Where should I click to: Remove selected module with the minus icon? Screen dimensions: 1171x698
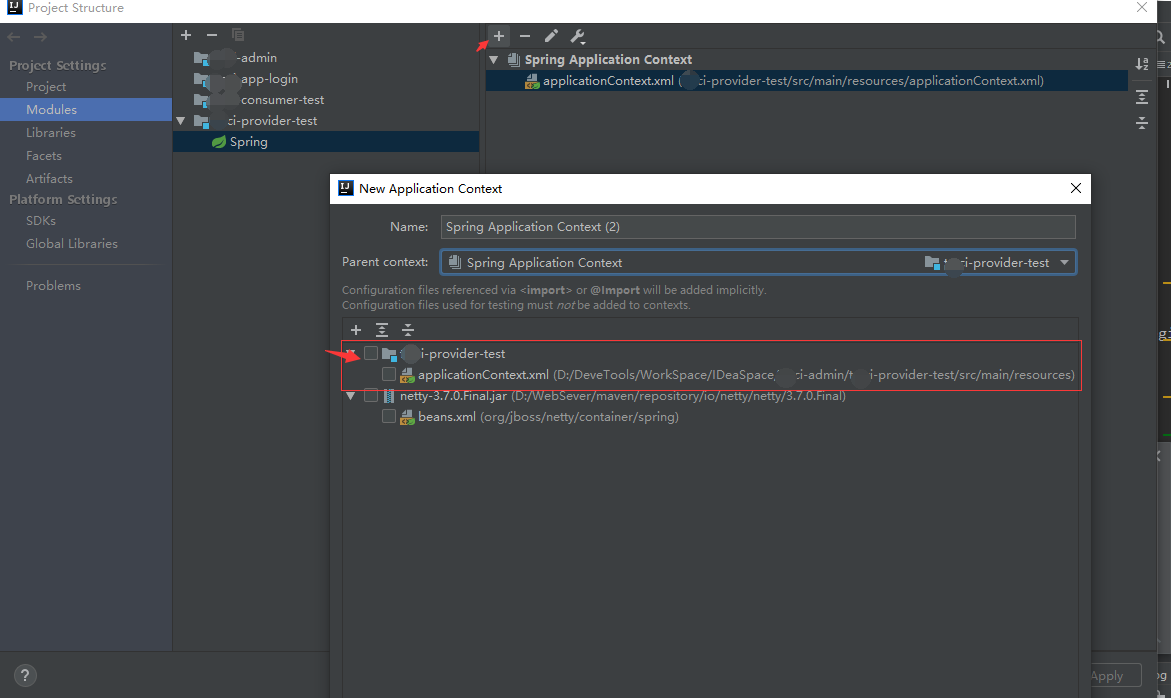[x=211, y=34]
